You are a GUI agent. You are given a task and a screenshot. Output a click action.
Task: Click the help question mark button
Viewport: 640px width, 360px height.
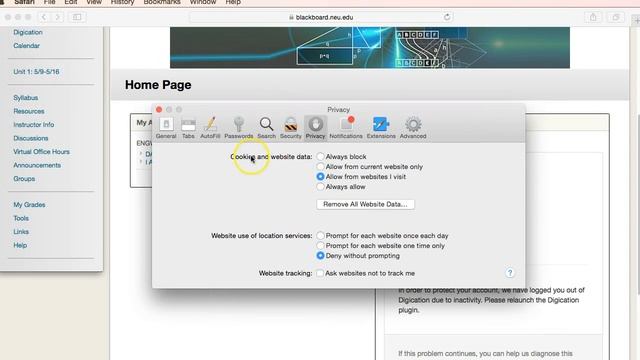click(x=510, y=273)
